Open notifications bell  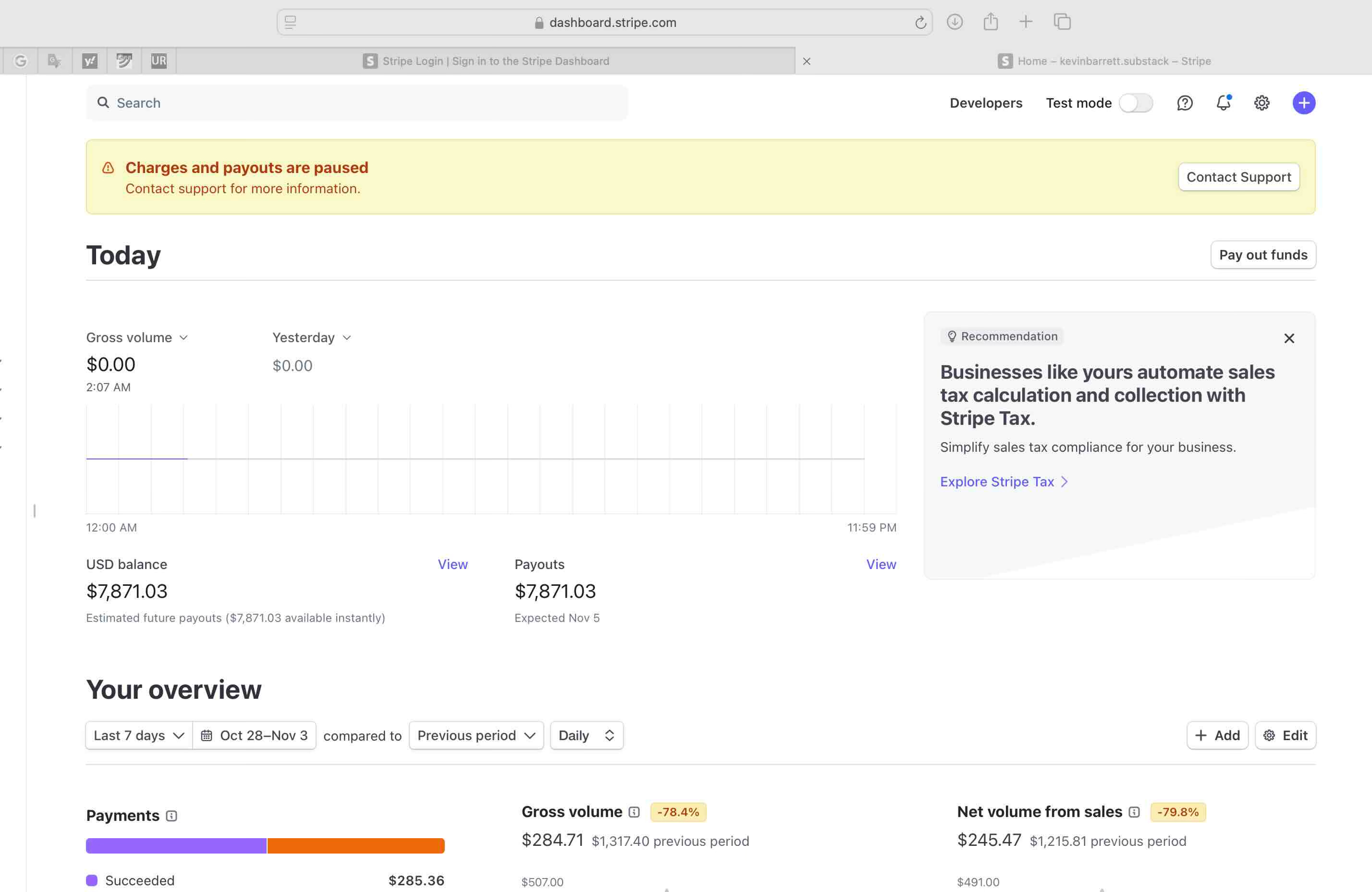(1223, 103)
